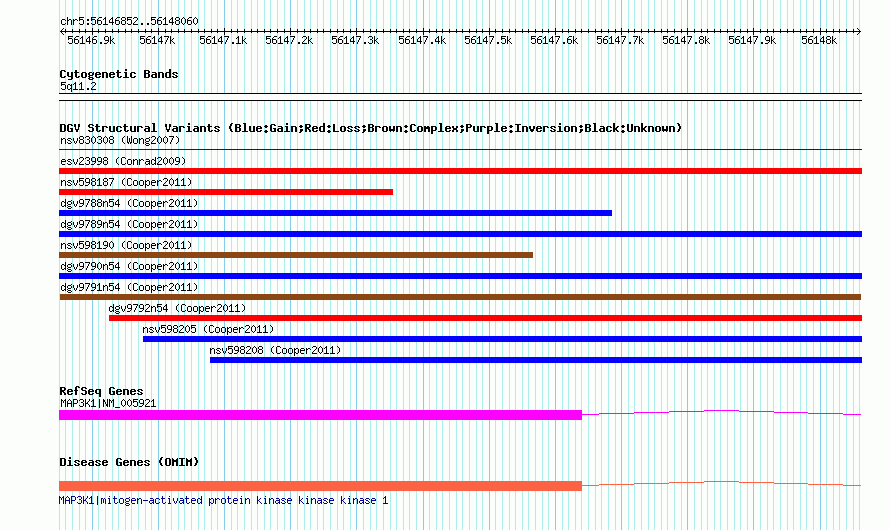This screenshot has height=530, width=890.
Task: Click the 56147.6k ruler tick label
Action: click(x=554, y=40)
